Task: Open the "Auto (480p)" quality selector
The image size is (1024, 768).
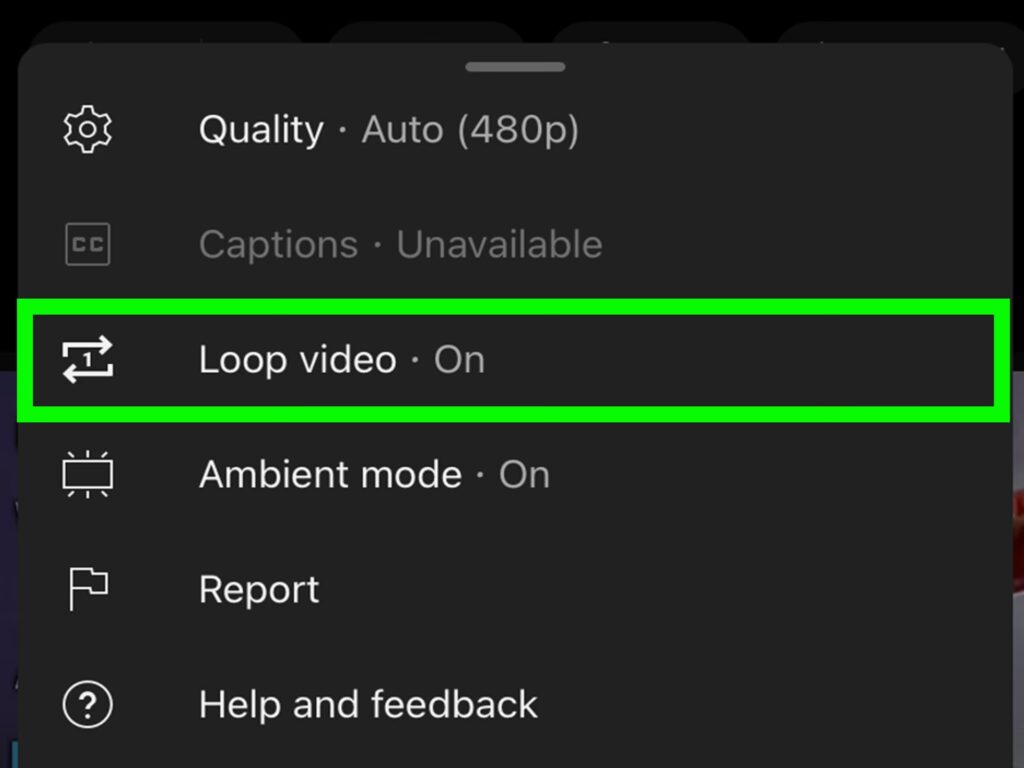Action: 470,130
